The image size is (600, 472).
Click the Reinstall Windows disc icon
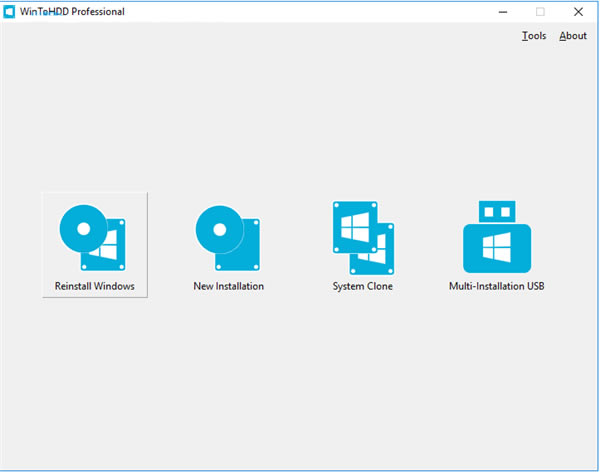point(93,238)
